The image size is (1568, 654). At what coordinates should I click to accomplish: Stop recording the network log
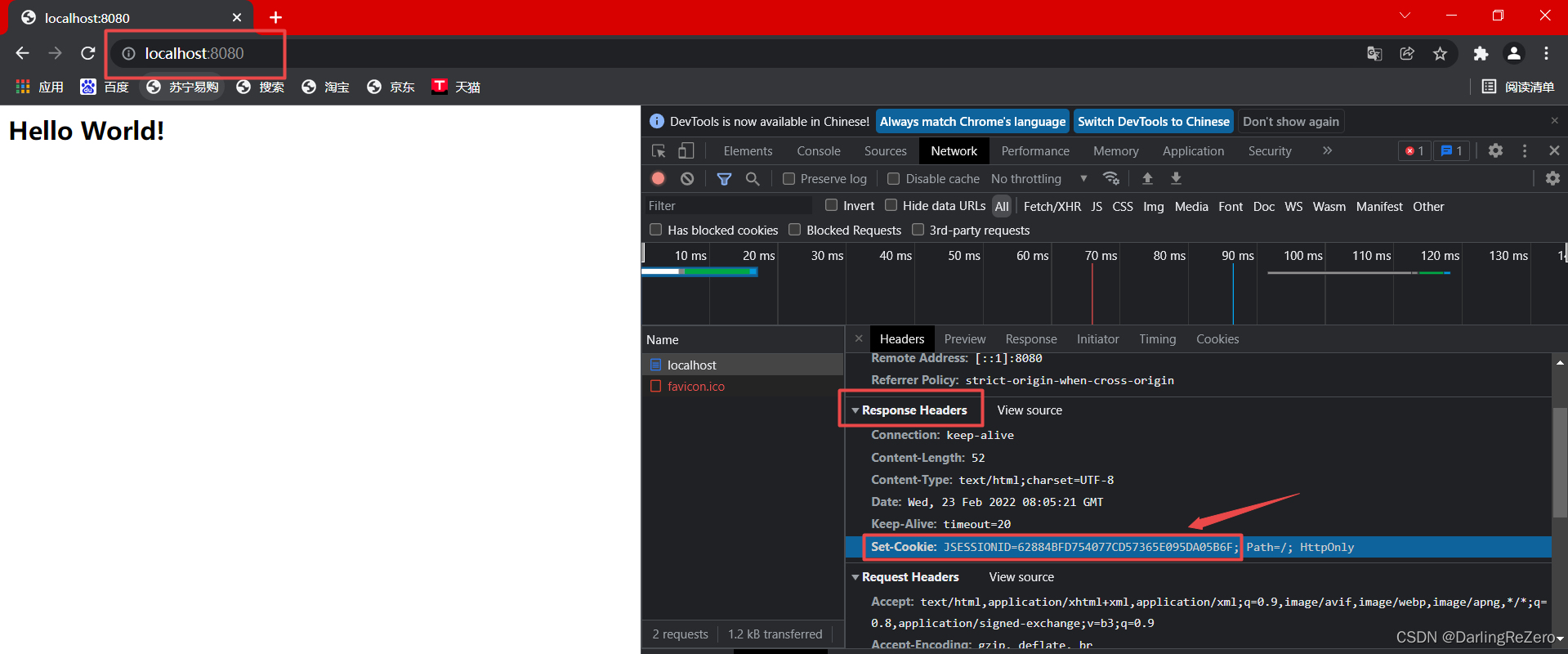(x=658, y=178)
